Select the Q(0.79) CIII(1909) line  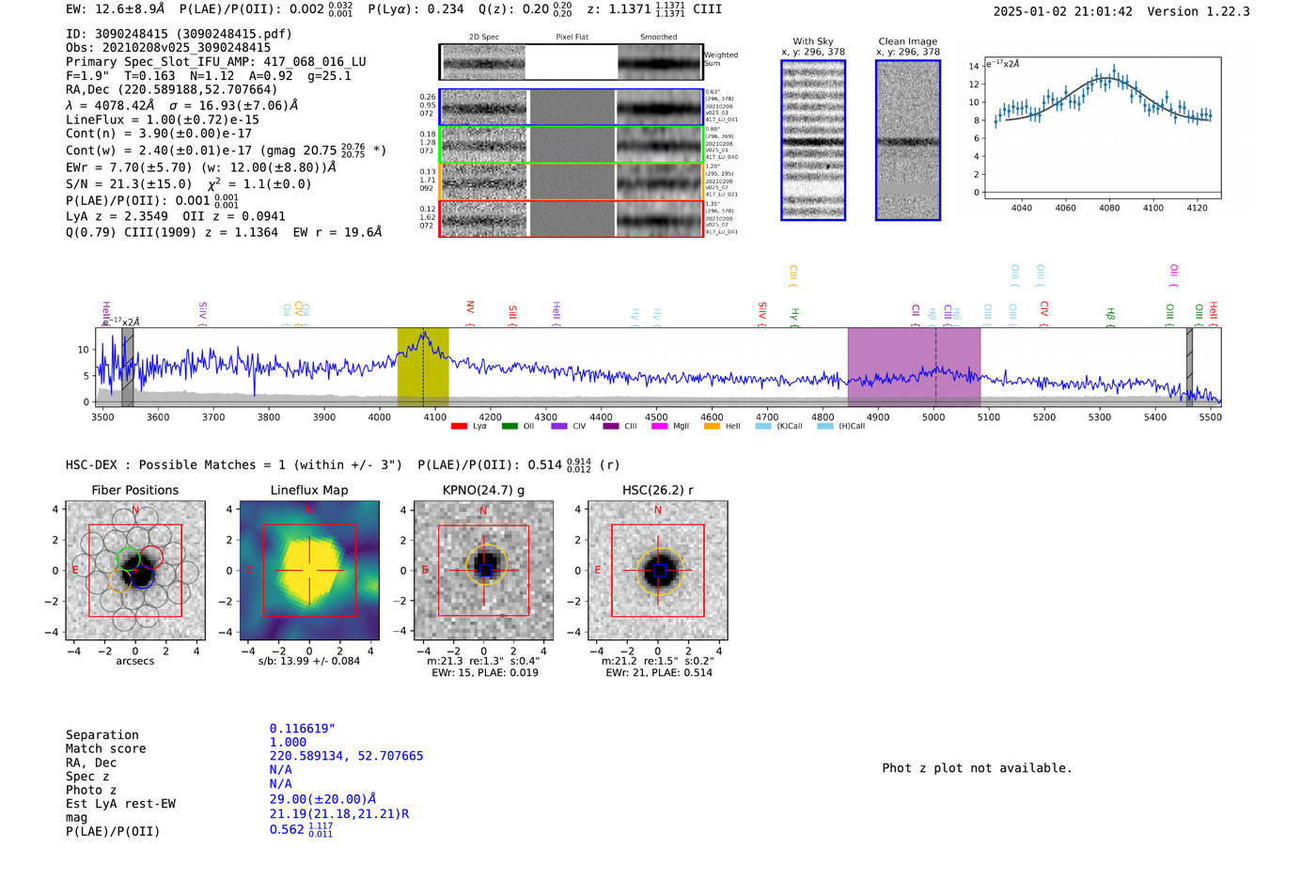[x=224, y=232]
